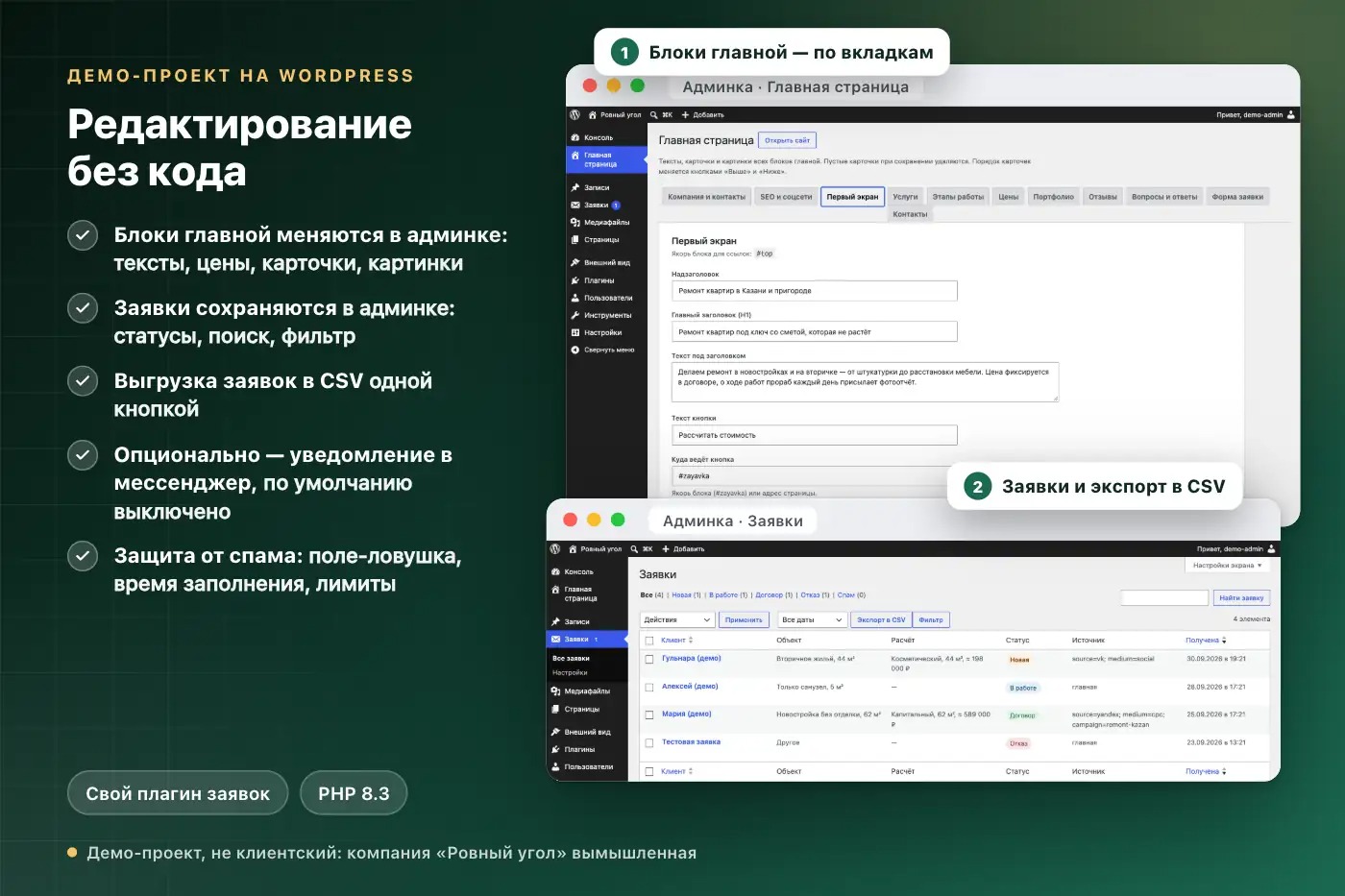Viewport: 1345px width, 896px height.
Task: Click the Свернуть меню collapse icon
Action: [x=575, y=350]
